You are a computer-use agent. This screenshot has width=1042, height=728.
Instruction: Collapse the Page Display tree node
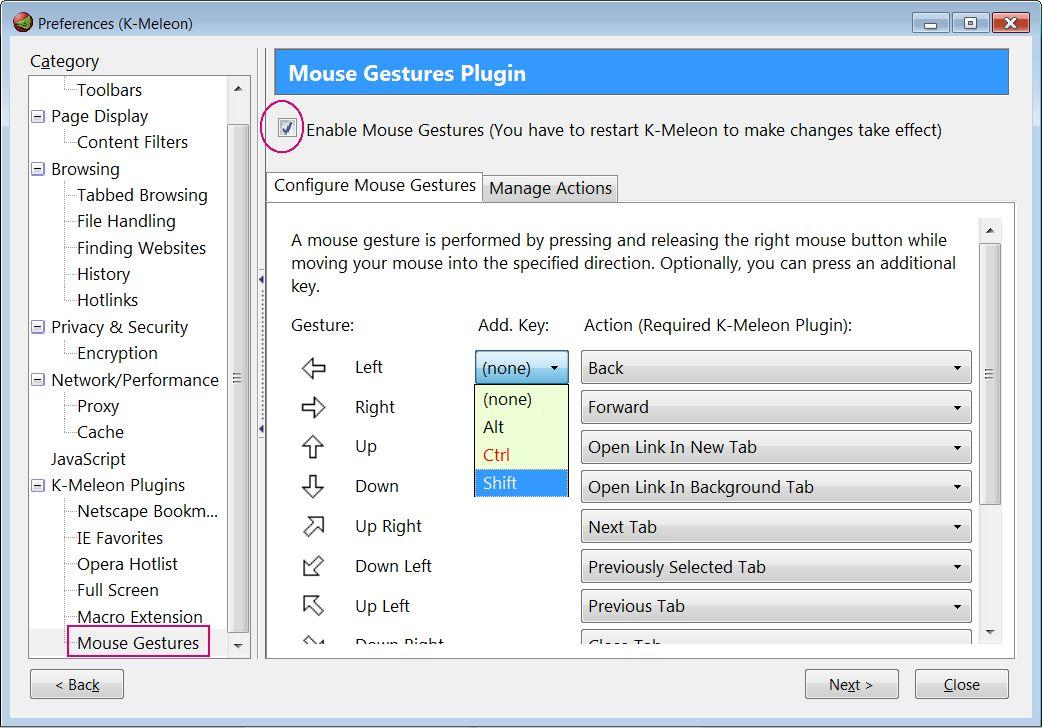(38, 116)
